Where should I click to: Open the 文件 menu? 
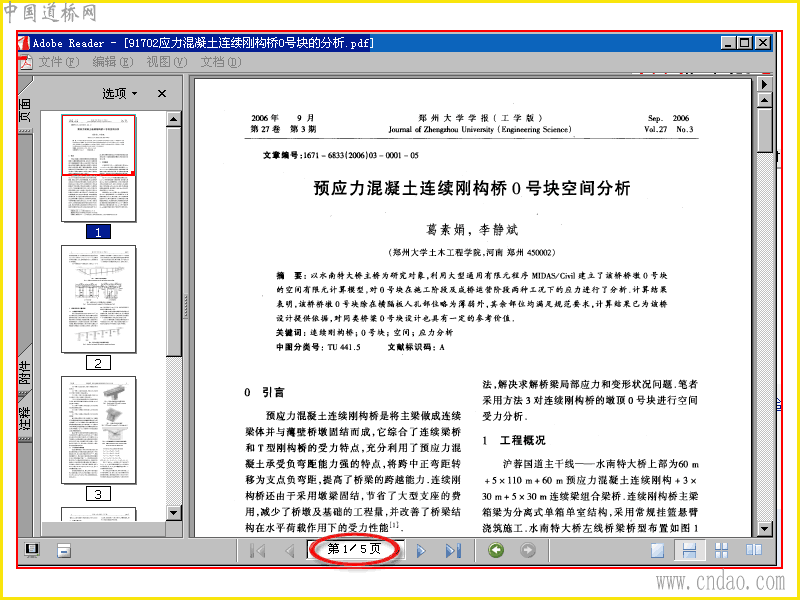pos(59,62)
